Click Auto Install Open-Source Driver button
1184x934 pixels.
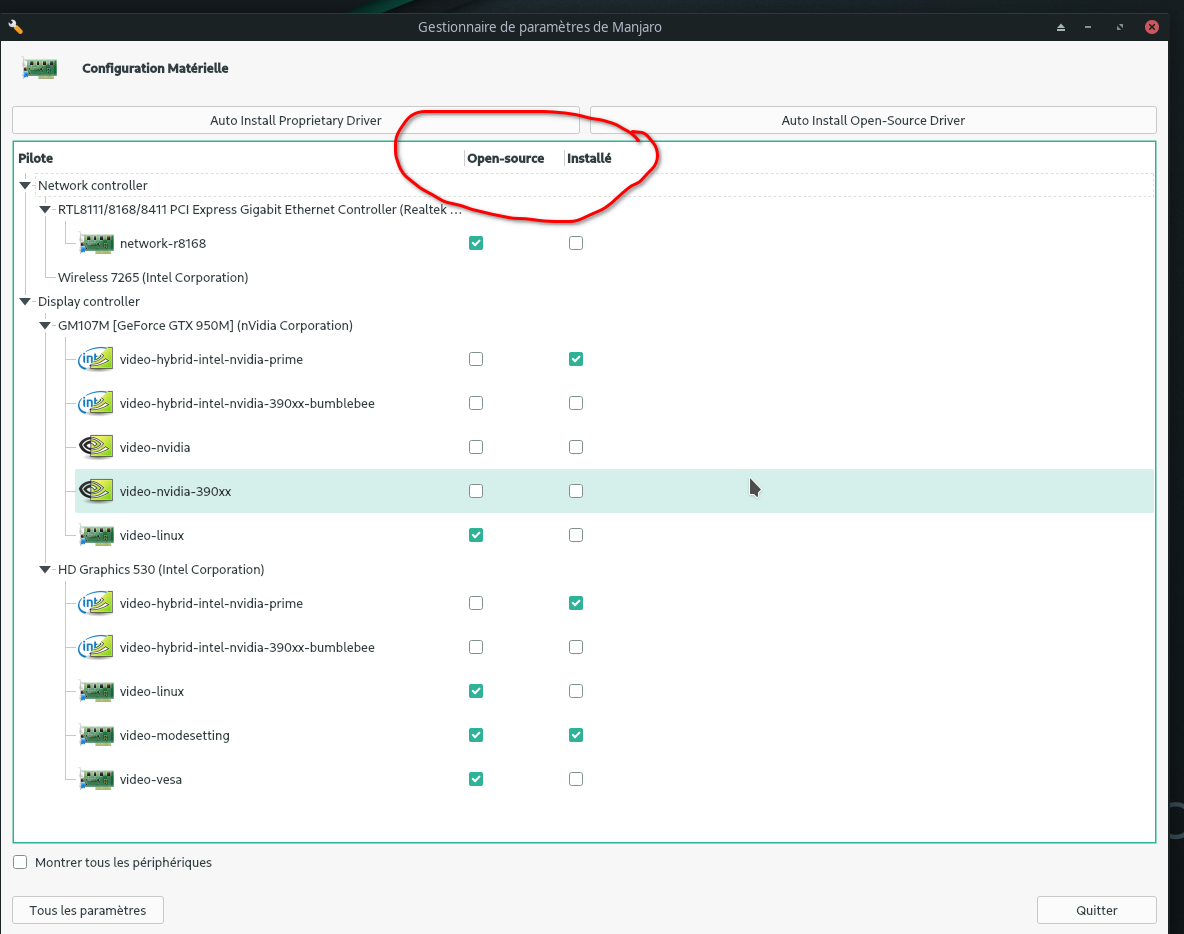click(873, 121)
